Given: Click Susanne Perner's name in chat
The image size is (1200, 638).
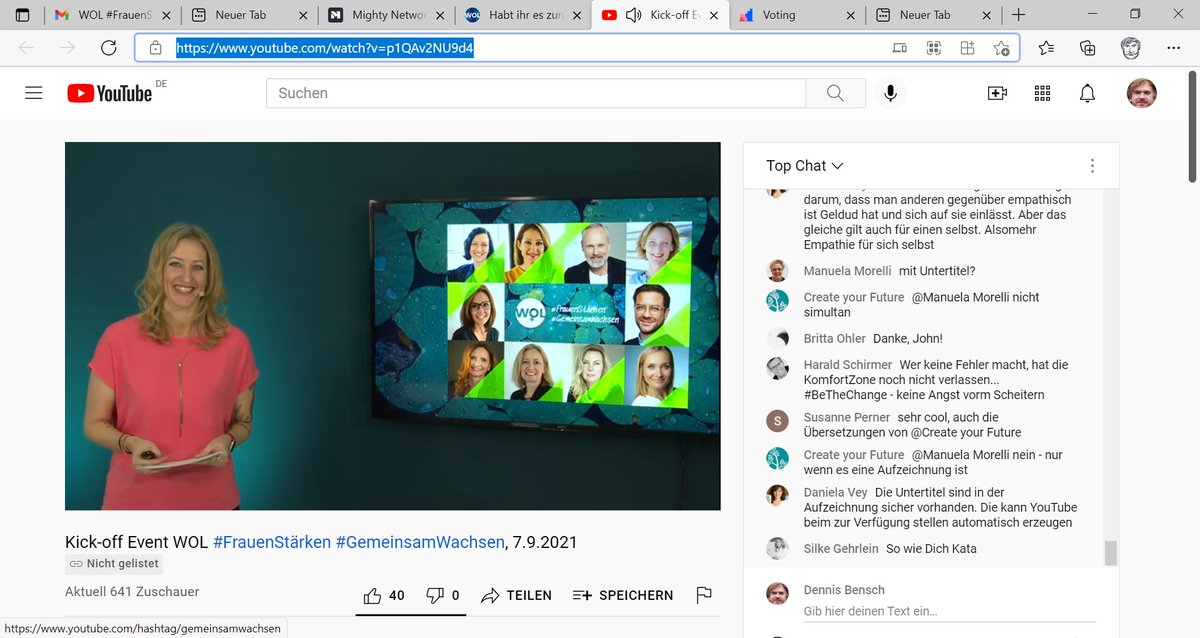Looking at the screenshot, I should point(846,417).
